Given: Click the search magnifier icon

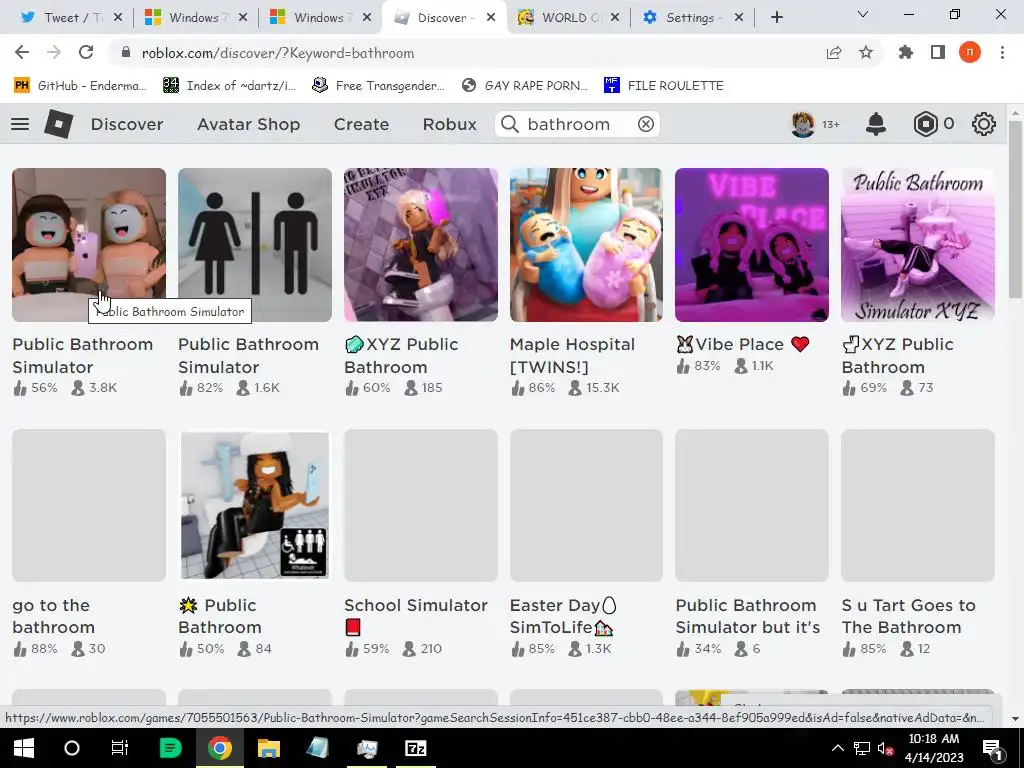Looking at the screenshot, I should tap(510, 124).
